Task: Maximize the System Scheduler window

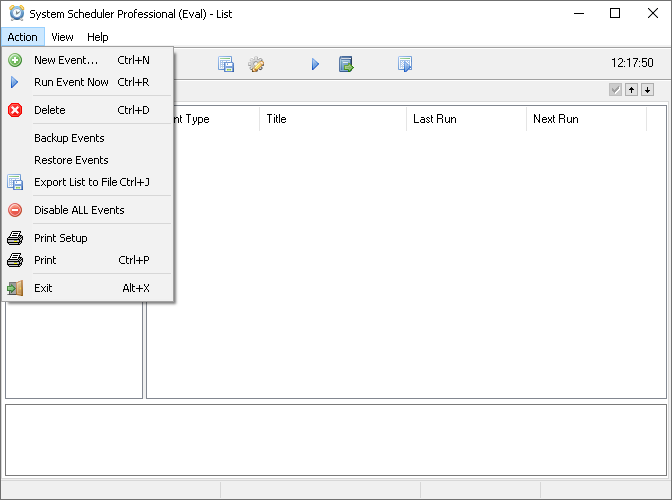Action: pos(615,13)
